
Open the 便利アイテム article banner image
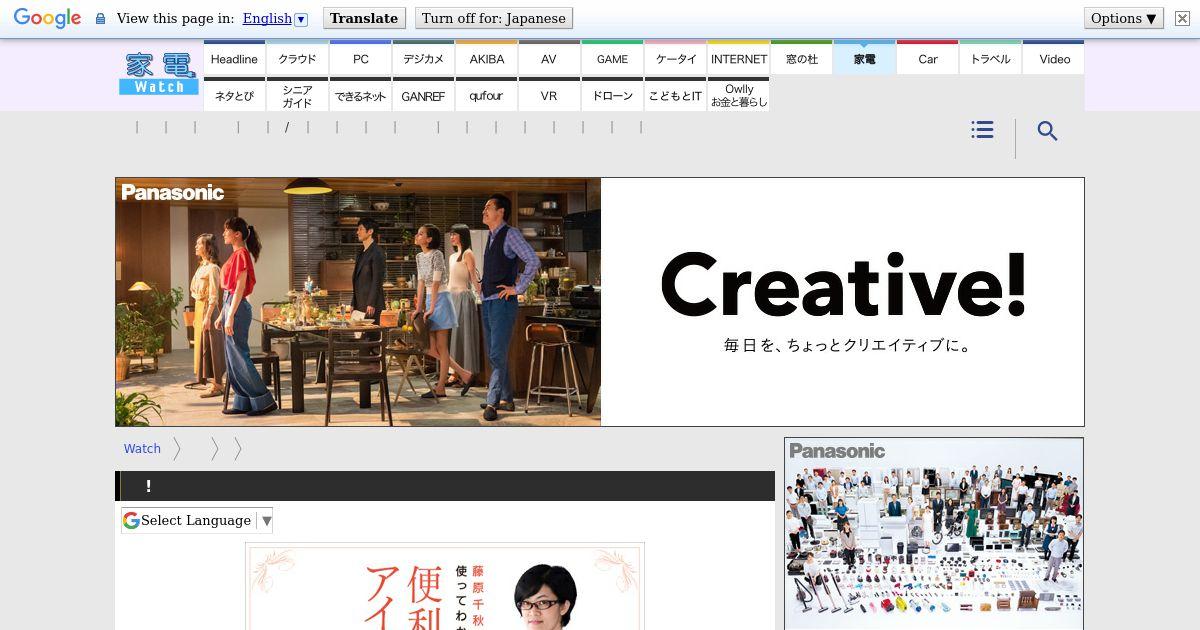pyautogui.click(x=445, y=586)
